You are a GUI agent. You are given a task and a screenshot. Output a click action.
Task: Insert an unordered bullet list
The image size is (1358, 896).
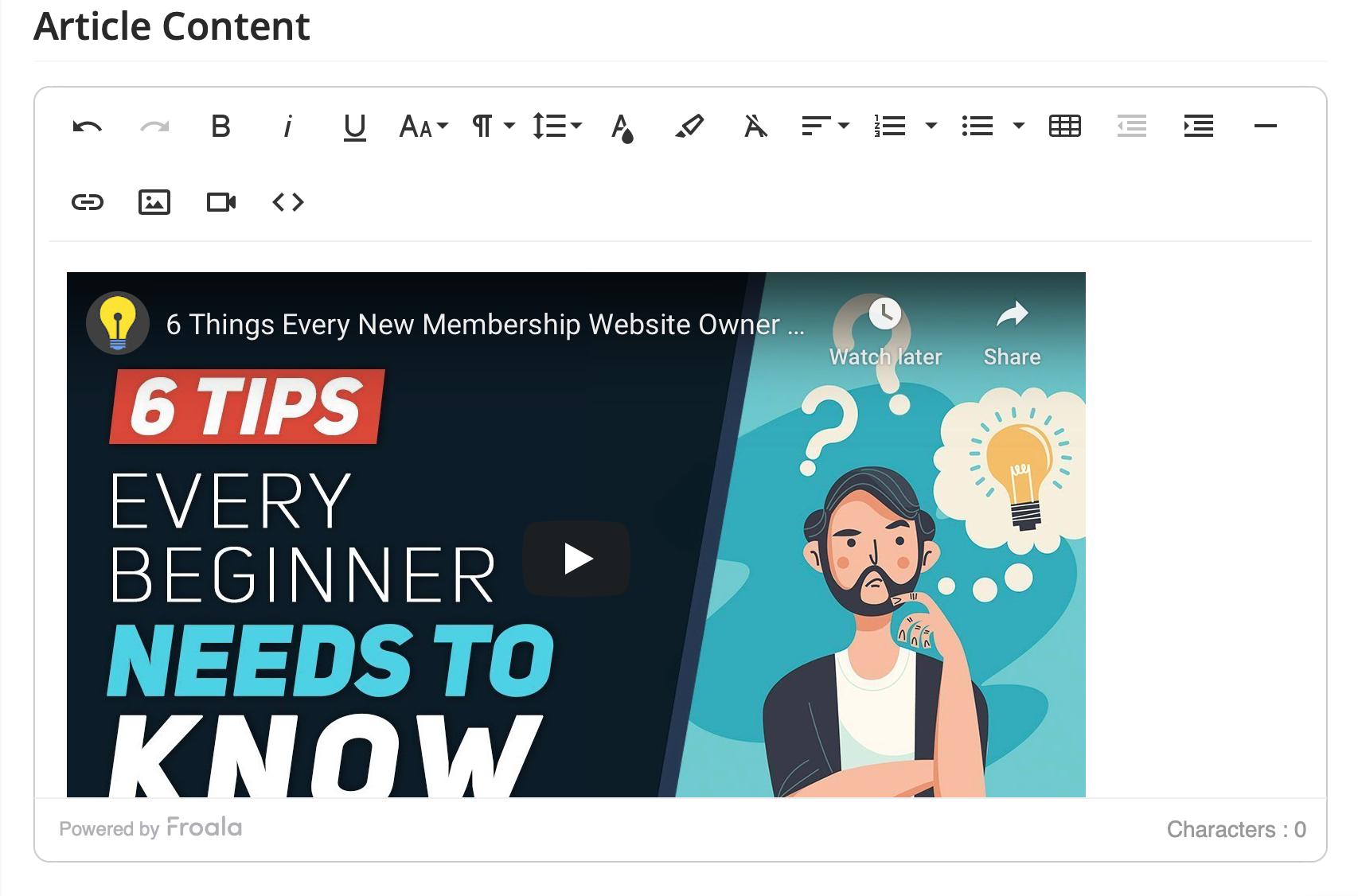[978, 126]
